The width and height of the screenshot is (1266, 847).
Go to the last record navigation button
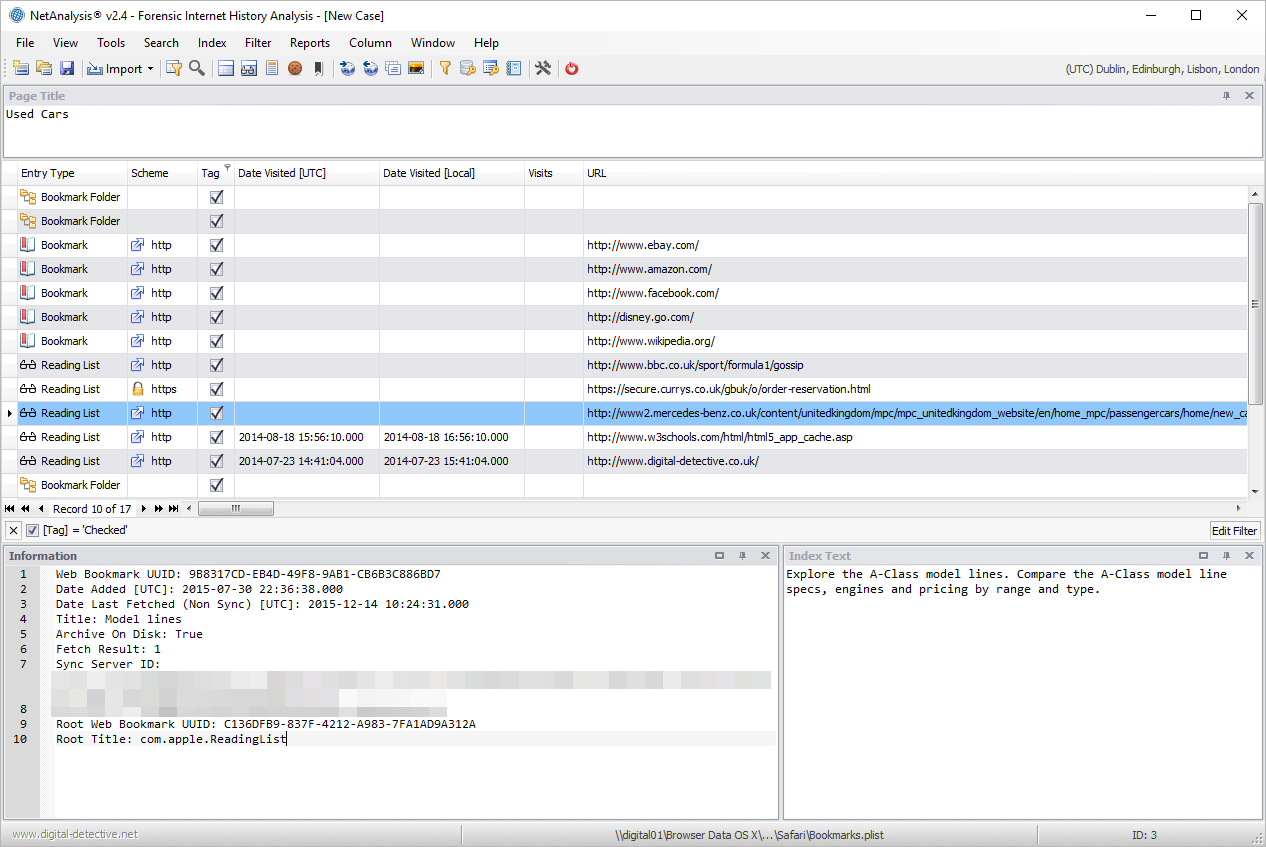click(174, 509)
